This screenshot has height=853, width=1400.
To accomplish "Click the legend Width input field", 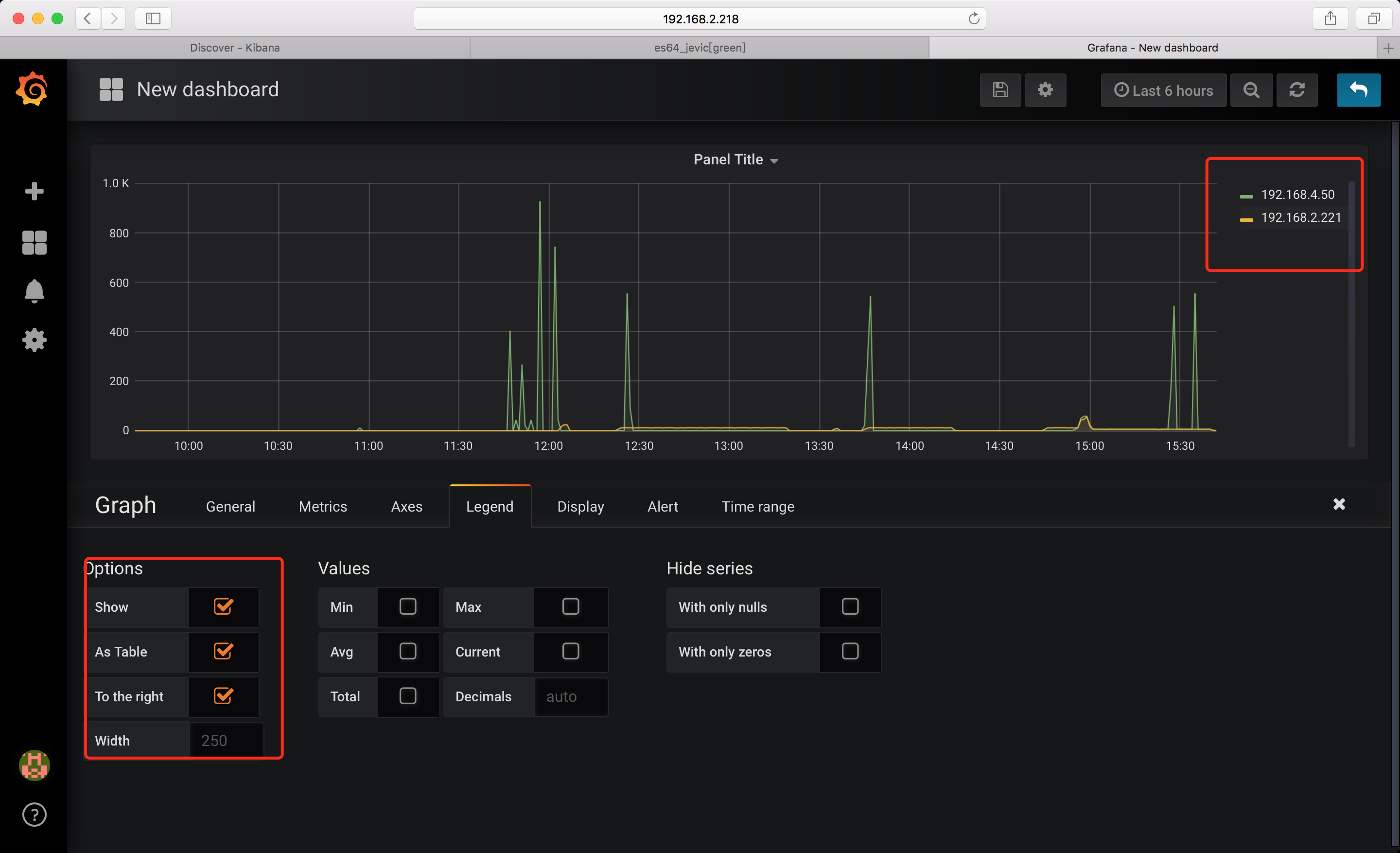I will (226, 741).
